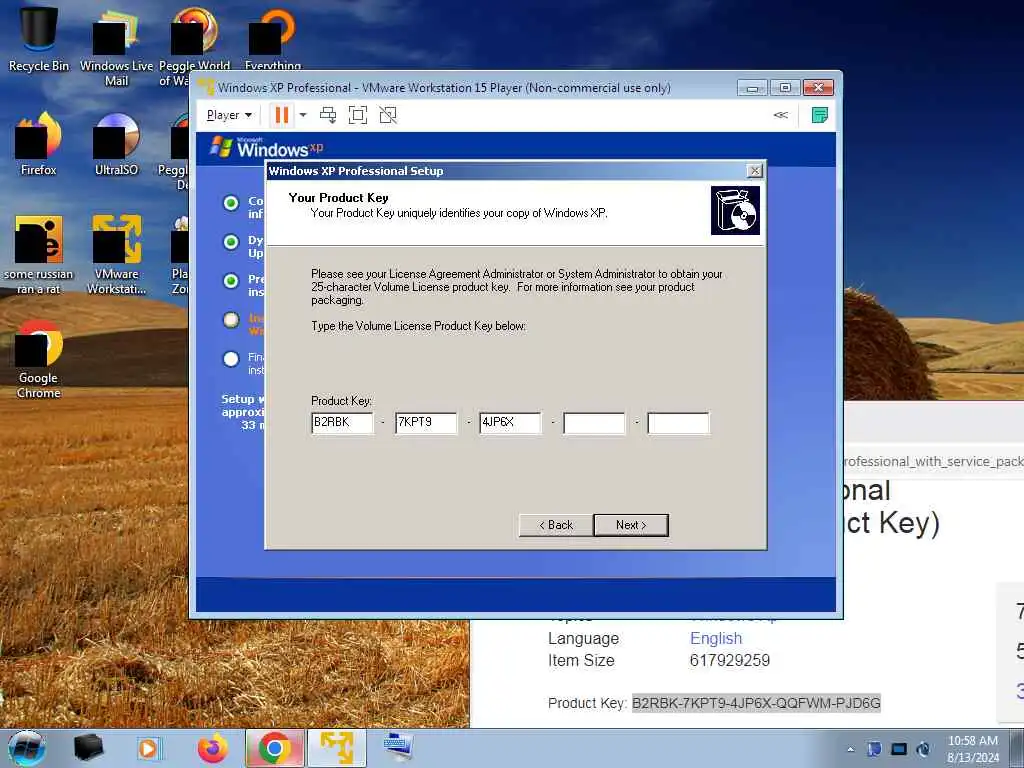Open Windows Live Mail desktop icon
1024x768 pixels.
(116, 47)
